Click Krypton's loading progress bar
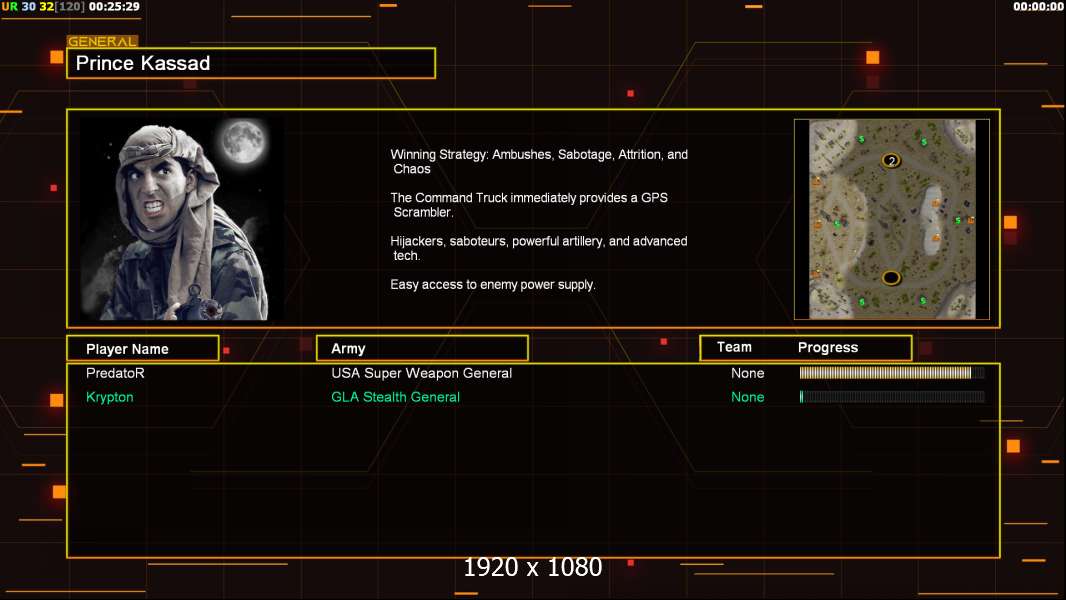1066x600 pixels. click(892, 397)
